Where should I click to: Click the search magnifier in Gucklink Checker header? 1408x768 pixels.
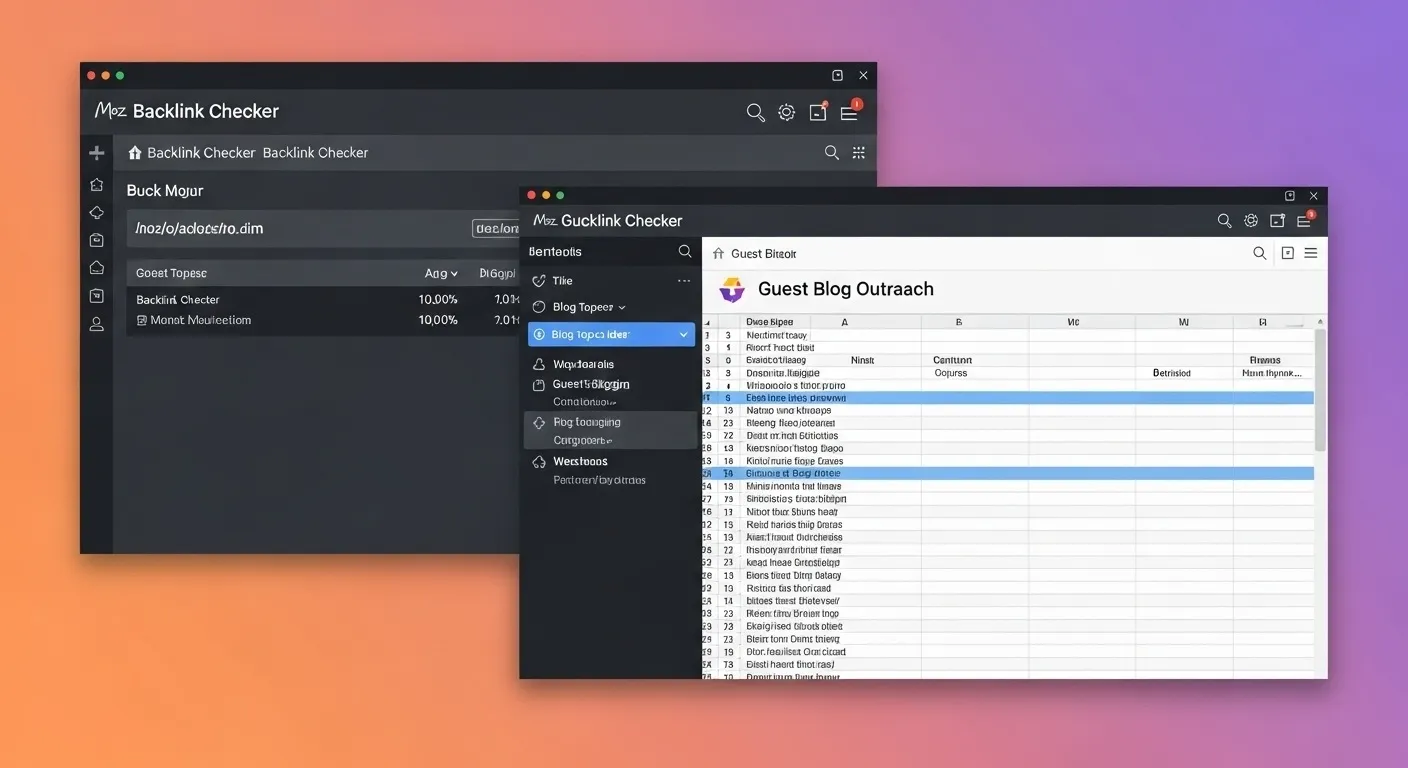point(1224,221)
